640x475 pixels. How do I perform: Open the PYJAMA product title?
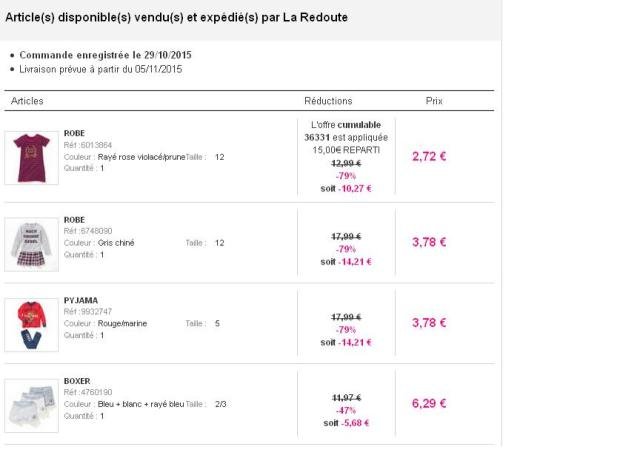(x=81, y=300)
